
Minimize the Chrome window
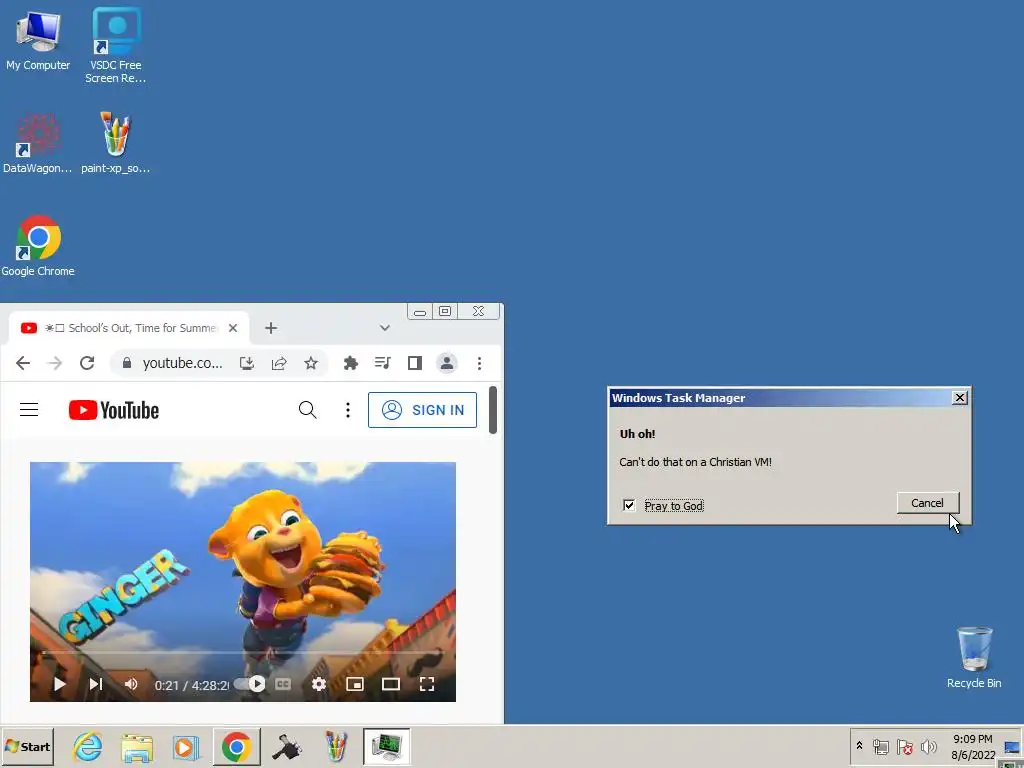pos(420,312)
